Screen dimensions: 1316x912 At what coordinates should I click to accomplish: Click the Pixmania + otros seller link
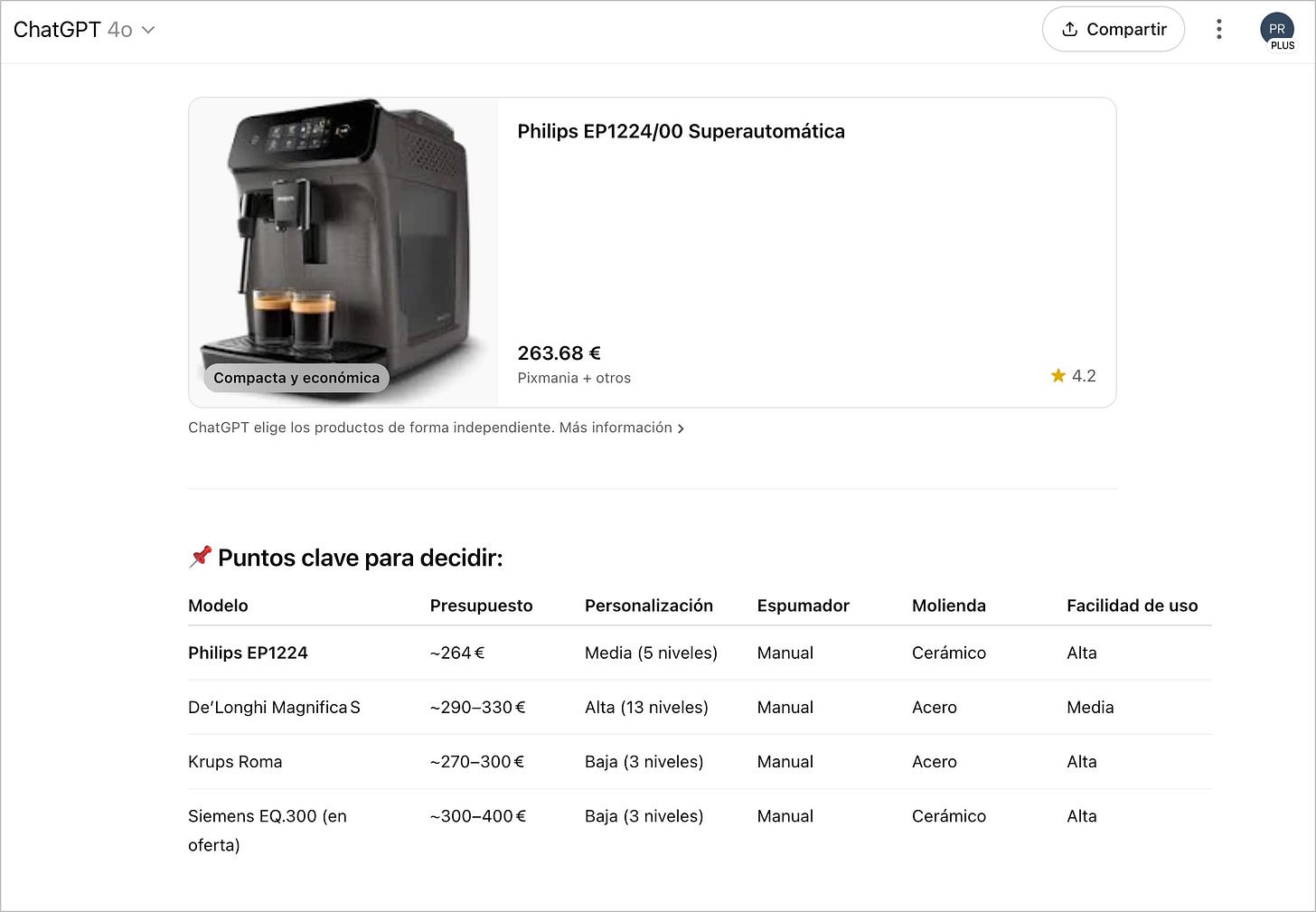[x=574, y=378]
